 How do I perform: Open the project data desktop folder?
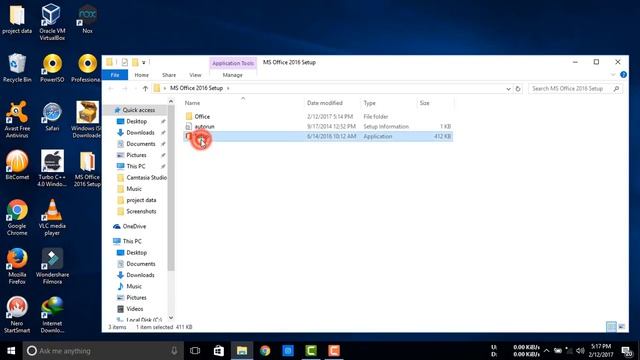[x=17, y=19]
